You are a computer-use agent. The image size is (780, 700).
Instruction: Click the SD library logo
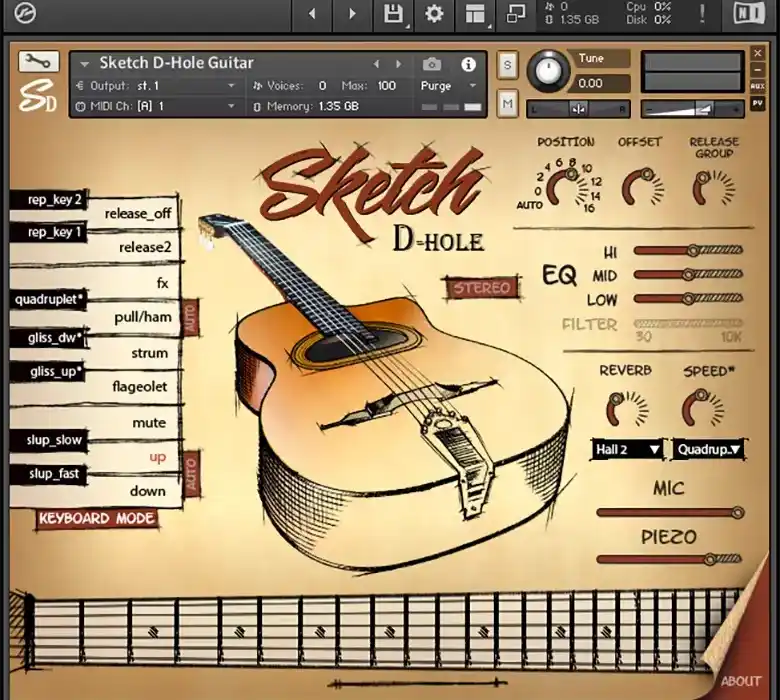point(37,96)
